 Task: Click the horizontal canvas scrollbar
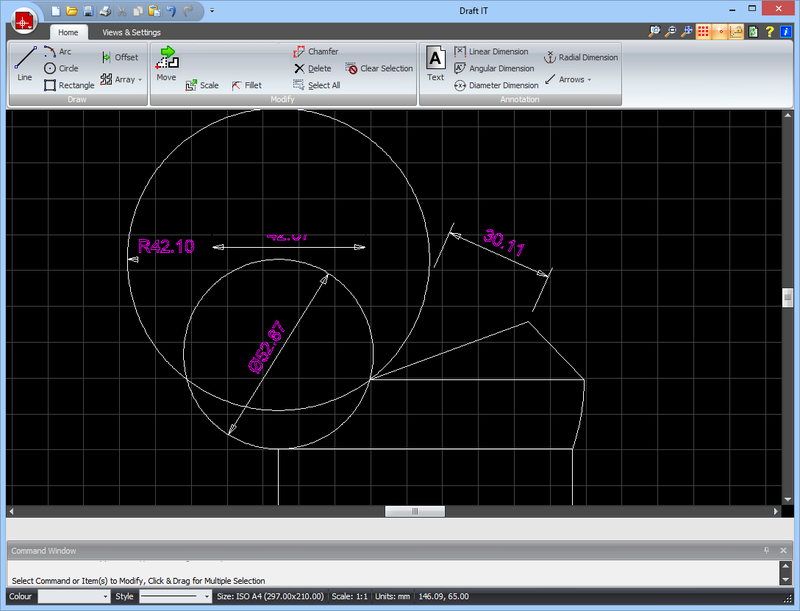coord(414,510)
